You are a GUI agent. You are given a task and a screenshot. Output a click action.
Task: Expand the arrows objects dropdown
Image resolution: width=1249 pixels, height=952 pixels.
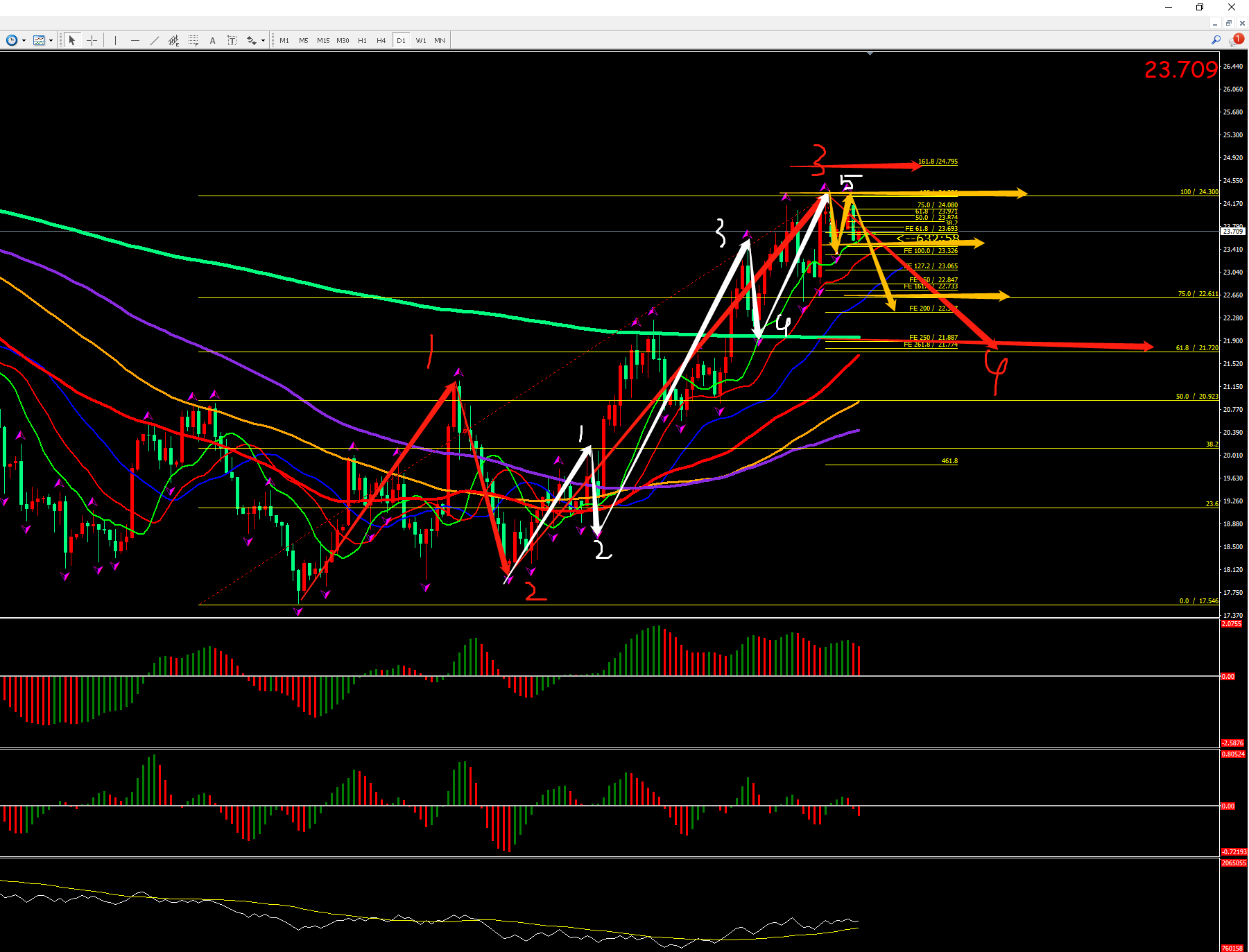coord(263,41)
